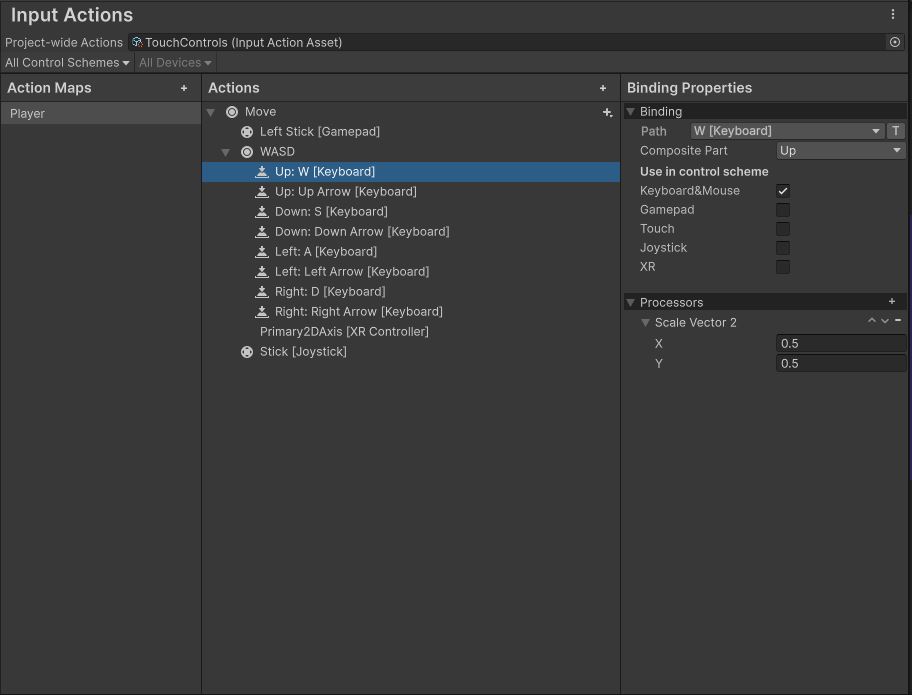Collapse the Processors section

coord(631,302)
